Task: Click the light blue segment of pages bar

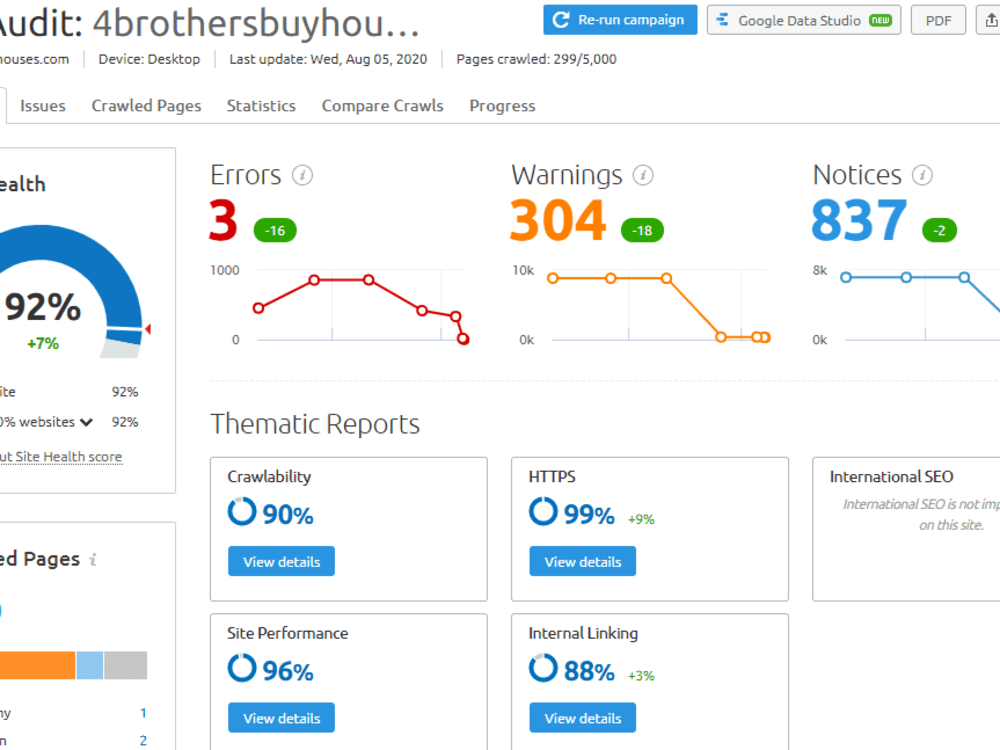Action: coord(89,665)
